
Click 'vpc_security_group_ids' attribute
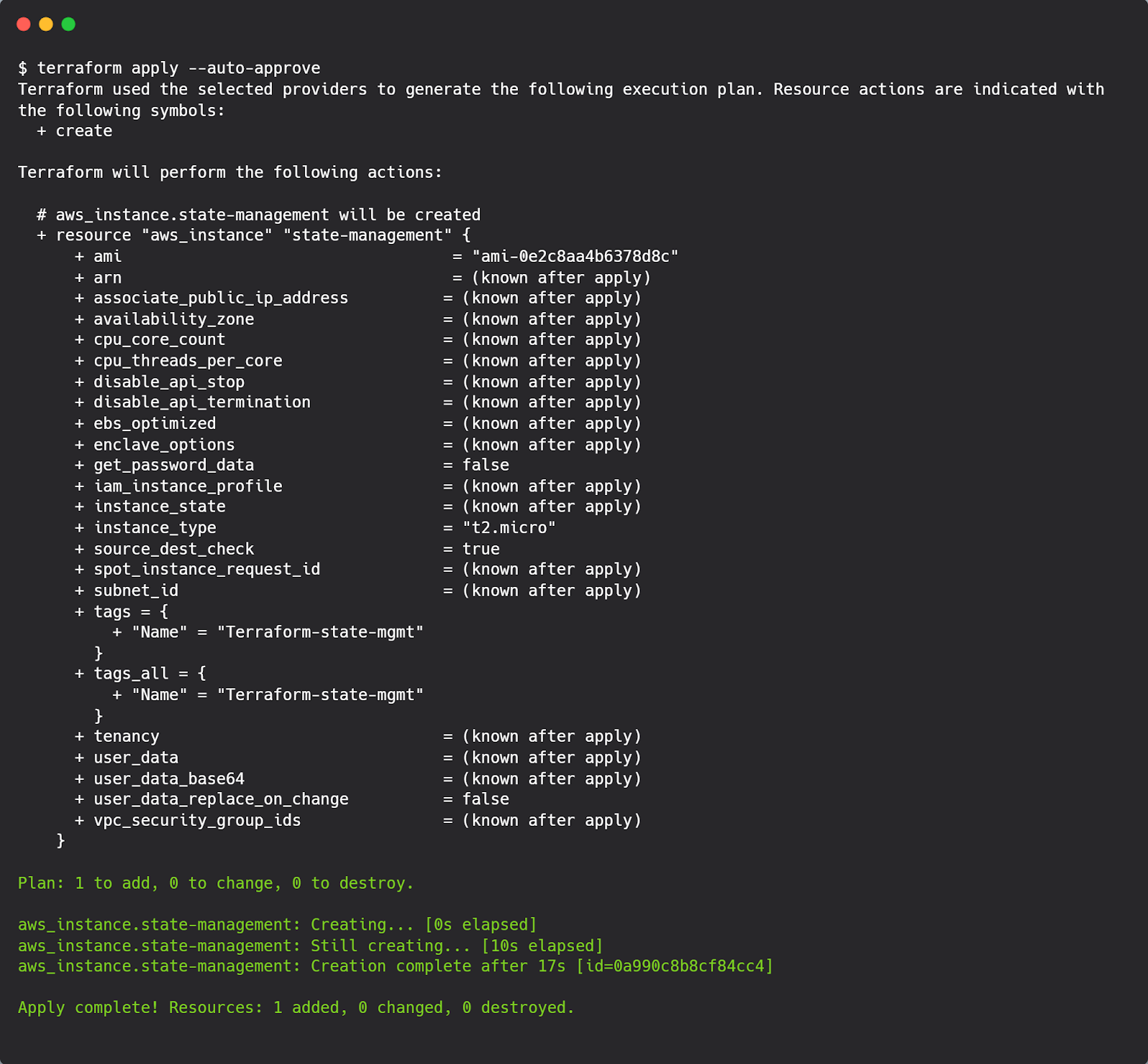(197, 821)
